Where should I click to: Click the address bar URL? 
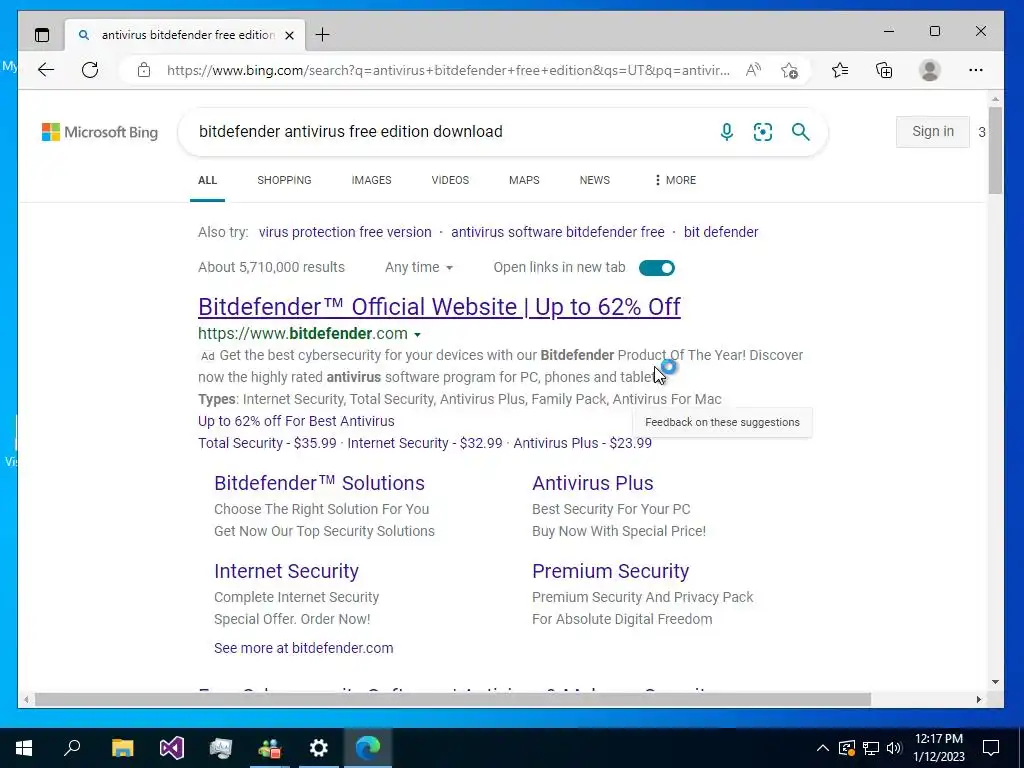coord(448,70)
